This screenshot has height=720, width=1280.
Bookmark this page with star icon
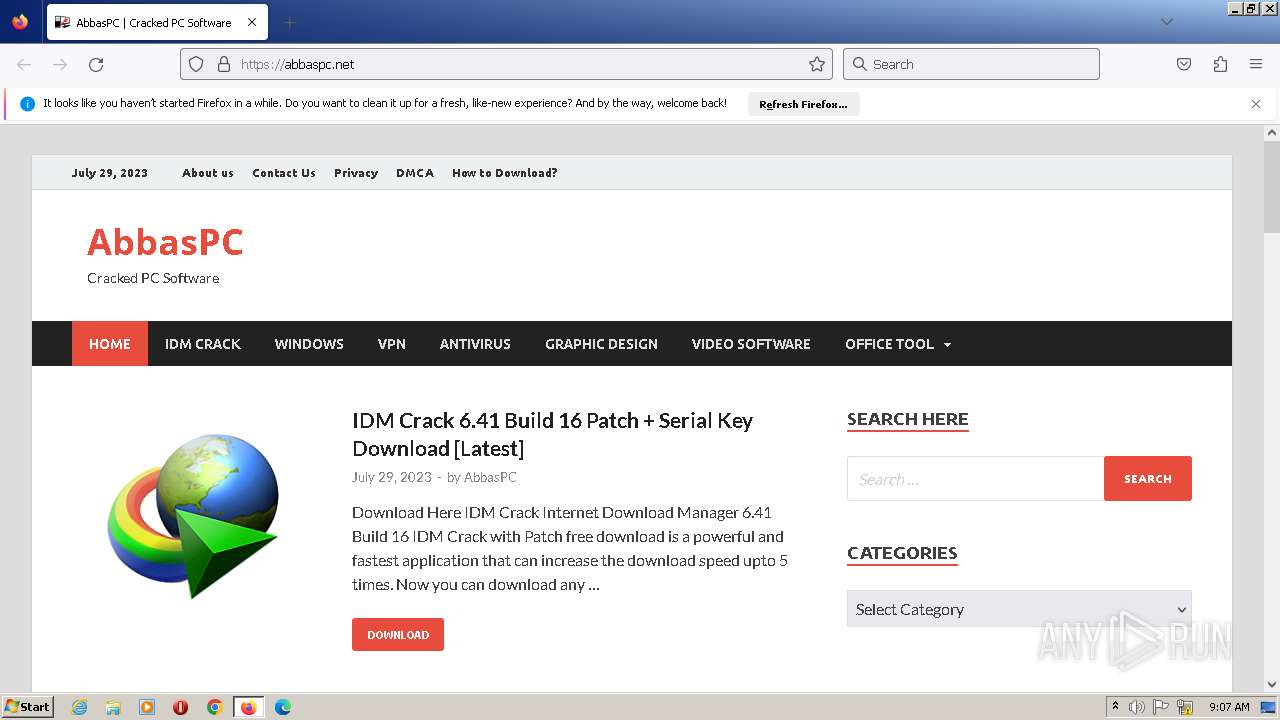[x=817, y=64]
